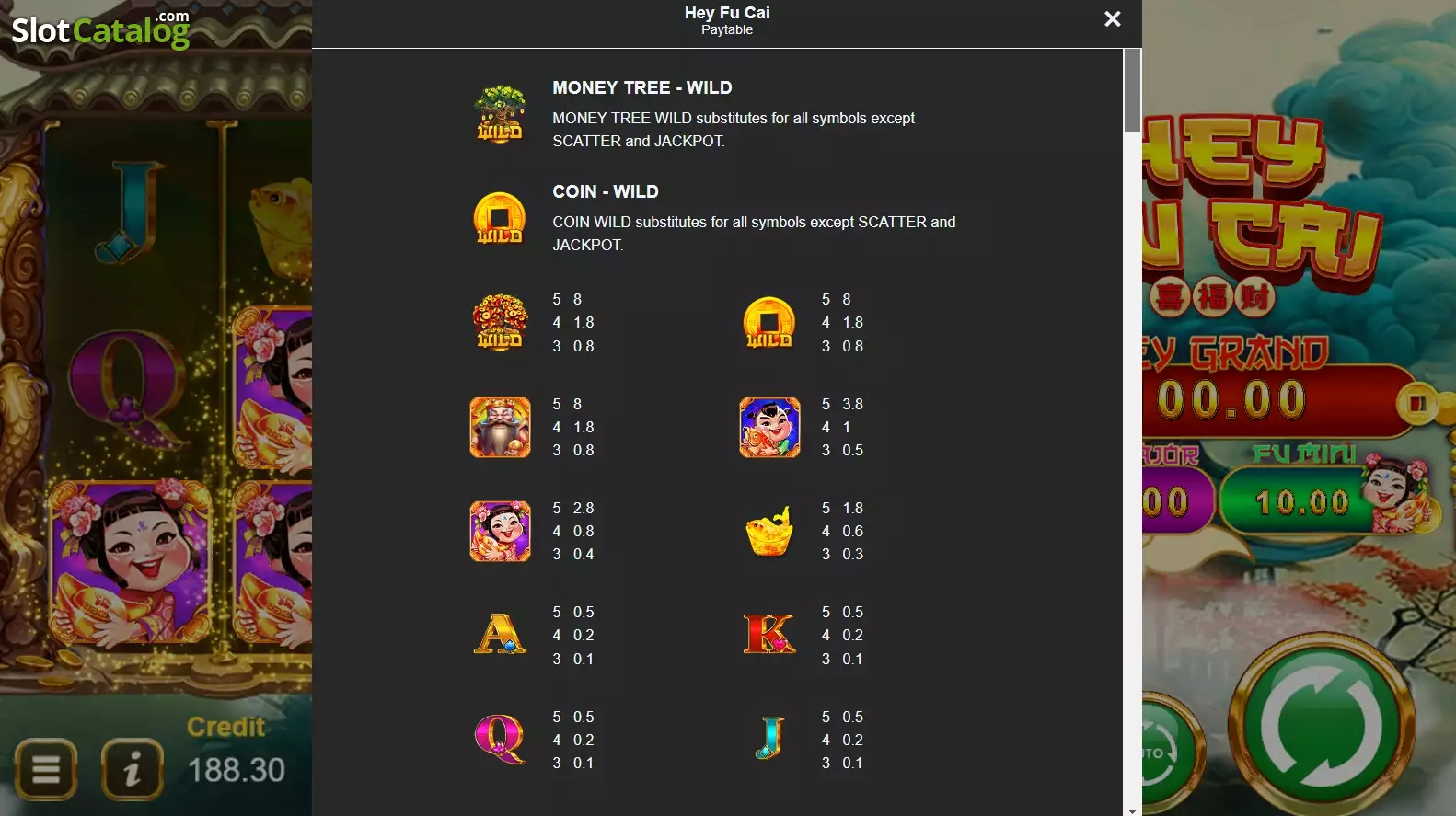Spin the reels with the green button
The image size is (1456, 816).
1322,725
